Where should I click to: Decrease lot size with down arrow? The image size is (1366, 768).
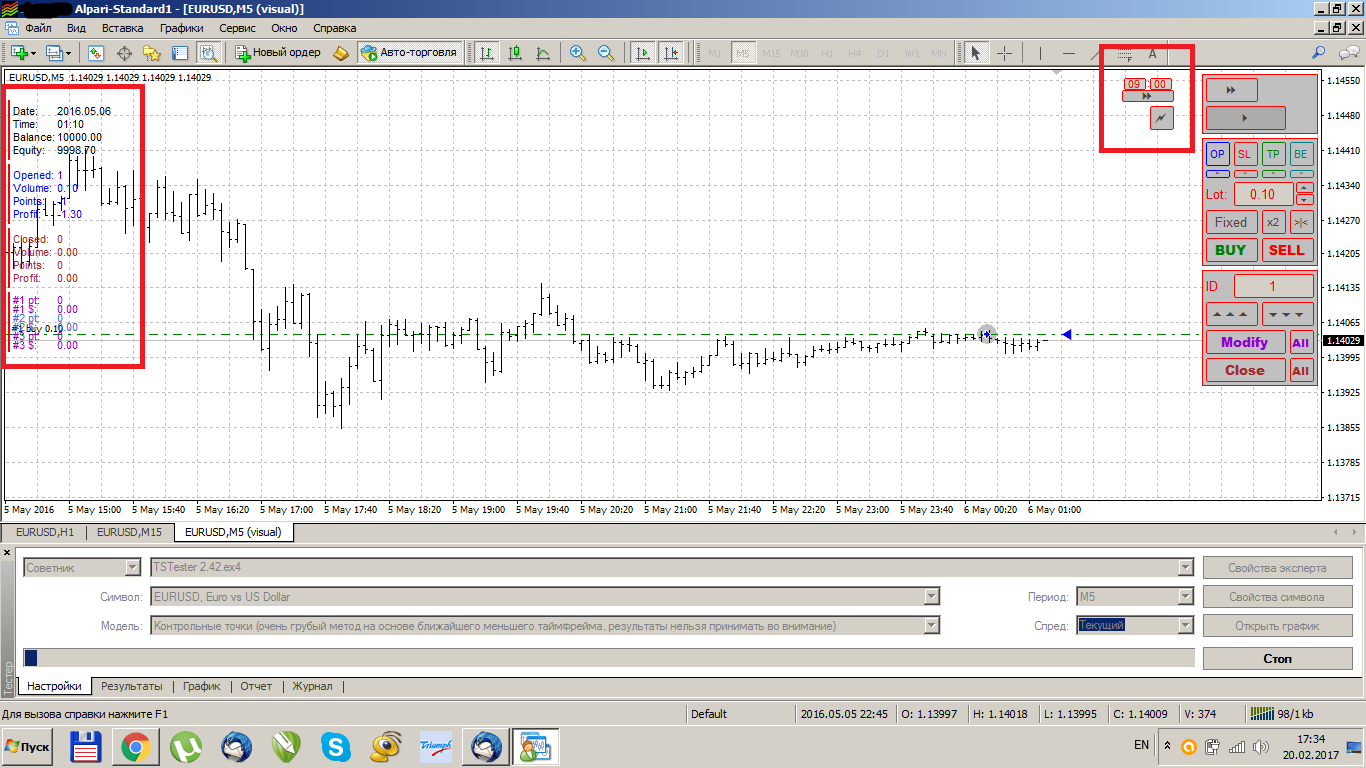tap(1304, 200)
